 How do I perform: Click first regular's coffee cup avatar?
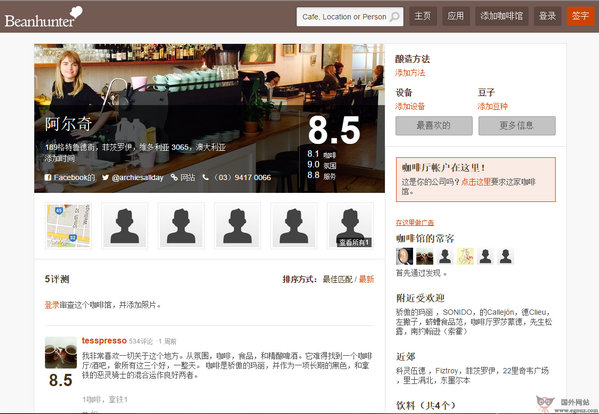click(x=405, y=256)
